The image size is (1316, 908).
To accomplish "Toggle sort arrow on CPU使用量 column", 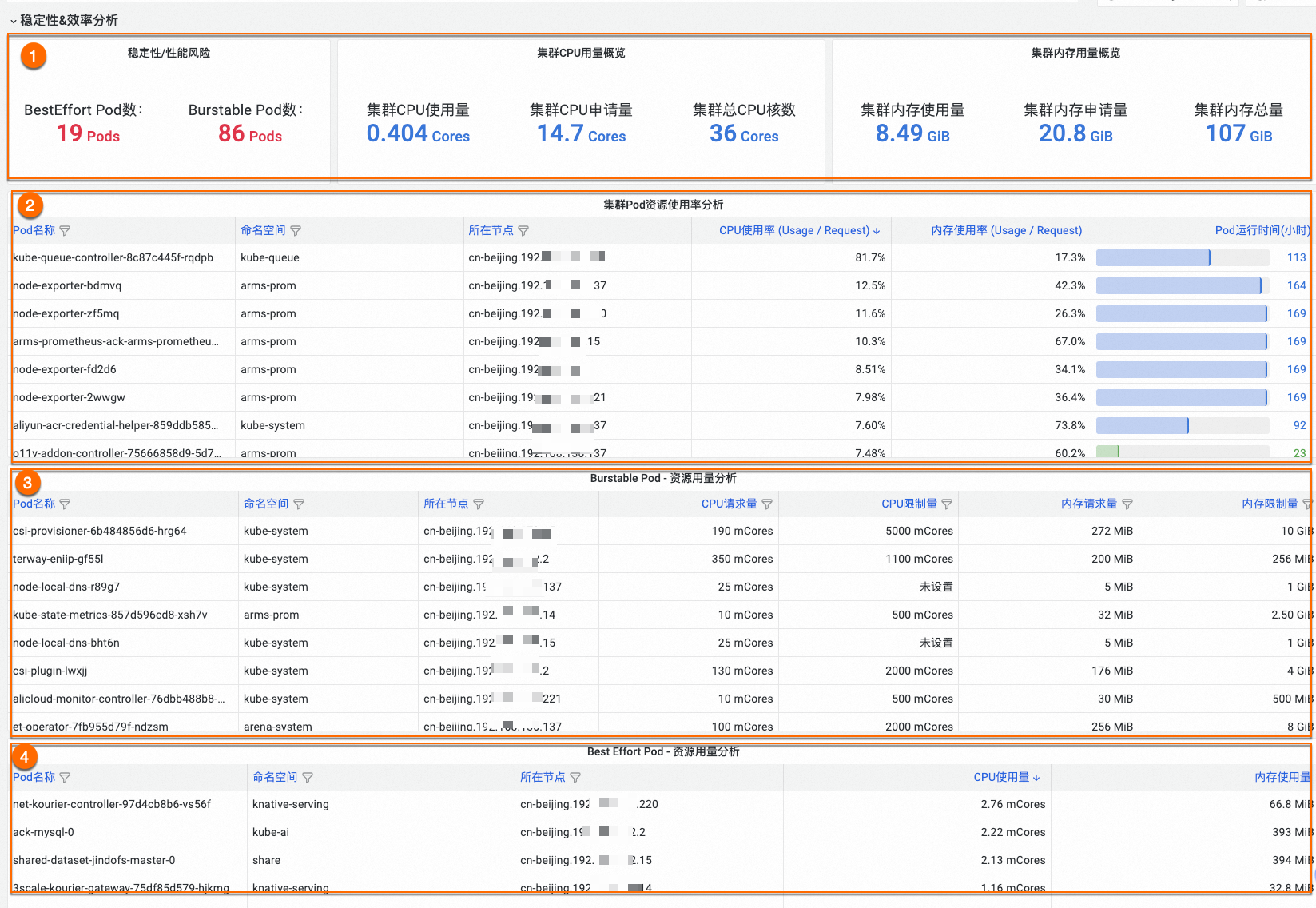I will 1036,778.
